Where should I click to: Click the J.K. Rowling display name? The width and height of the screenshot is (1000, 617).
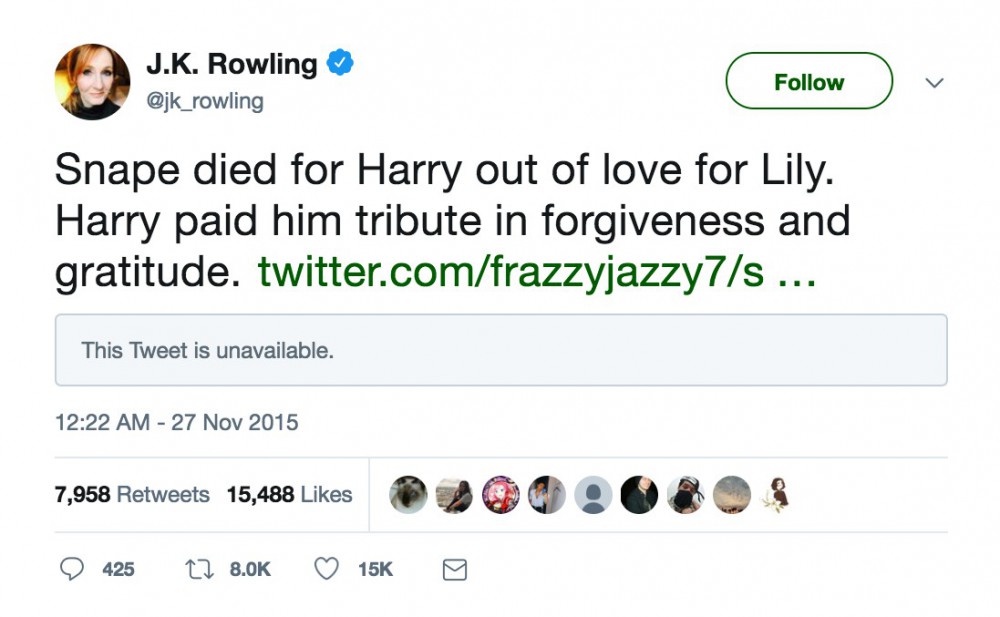(232, 65)
